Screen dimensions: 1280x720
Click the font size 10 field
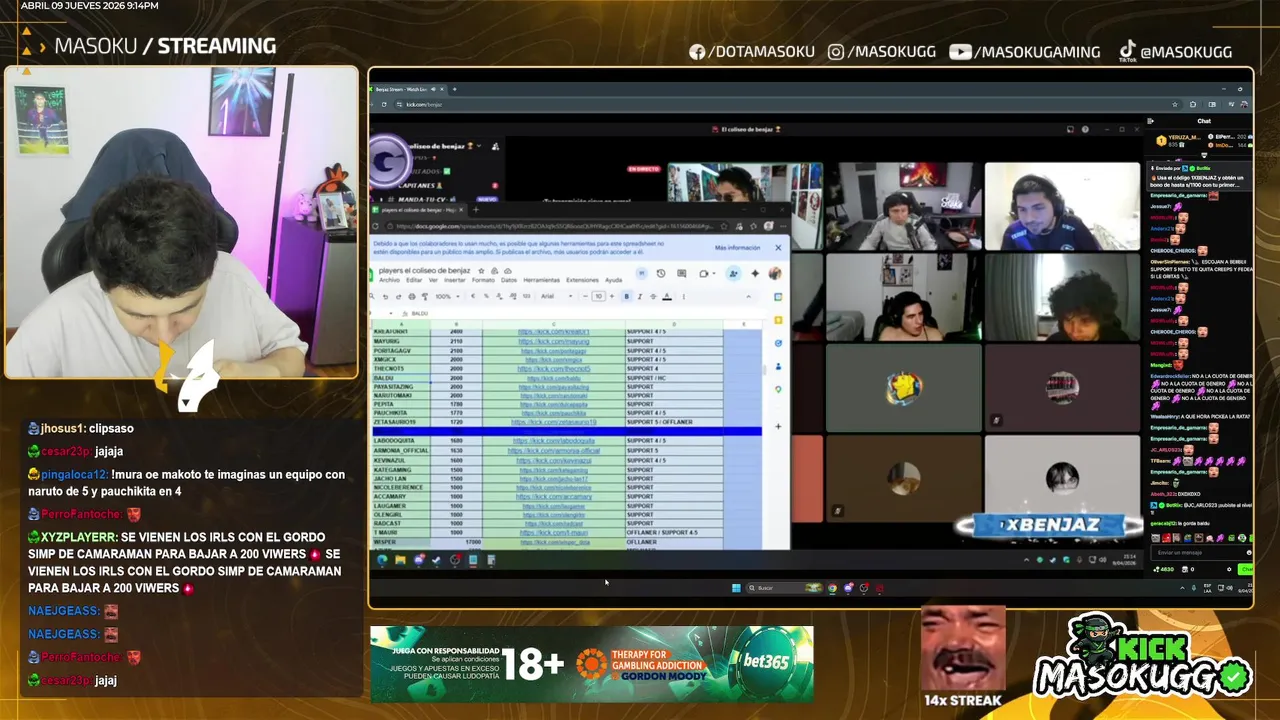599,296
